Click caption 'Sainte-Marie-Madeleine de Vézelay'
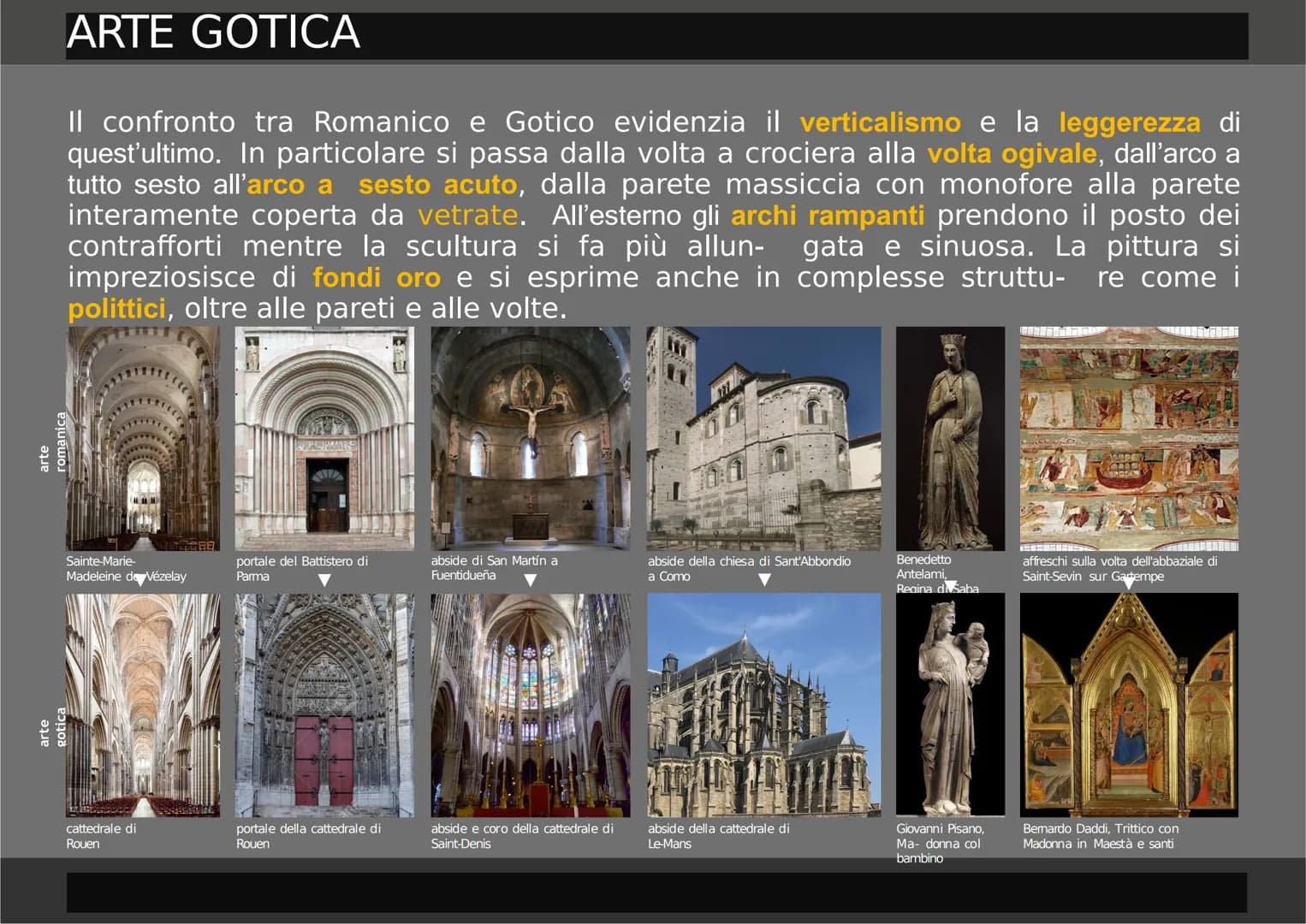 (x=126, y=569)
